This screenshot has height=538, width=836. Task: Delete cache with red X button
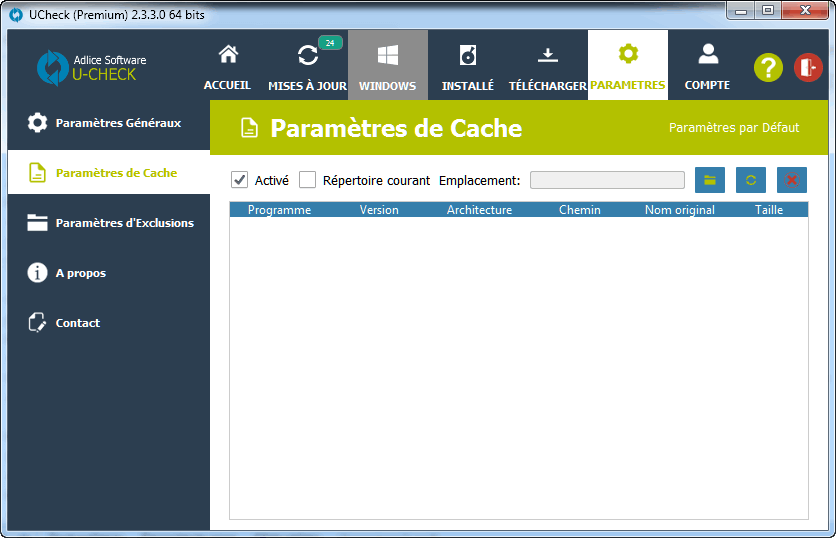pyautogui.click(x=791, y=180)
